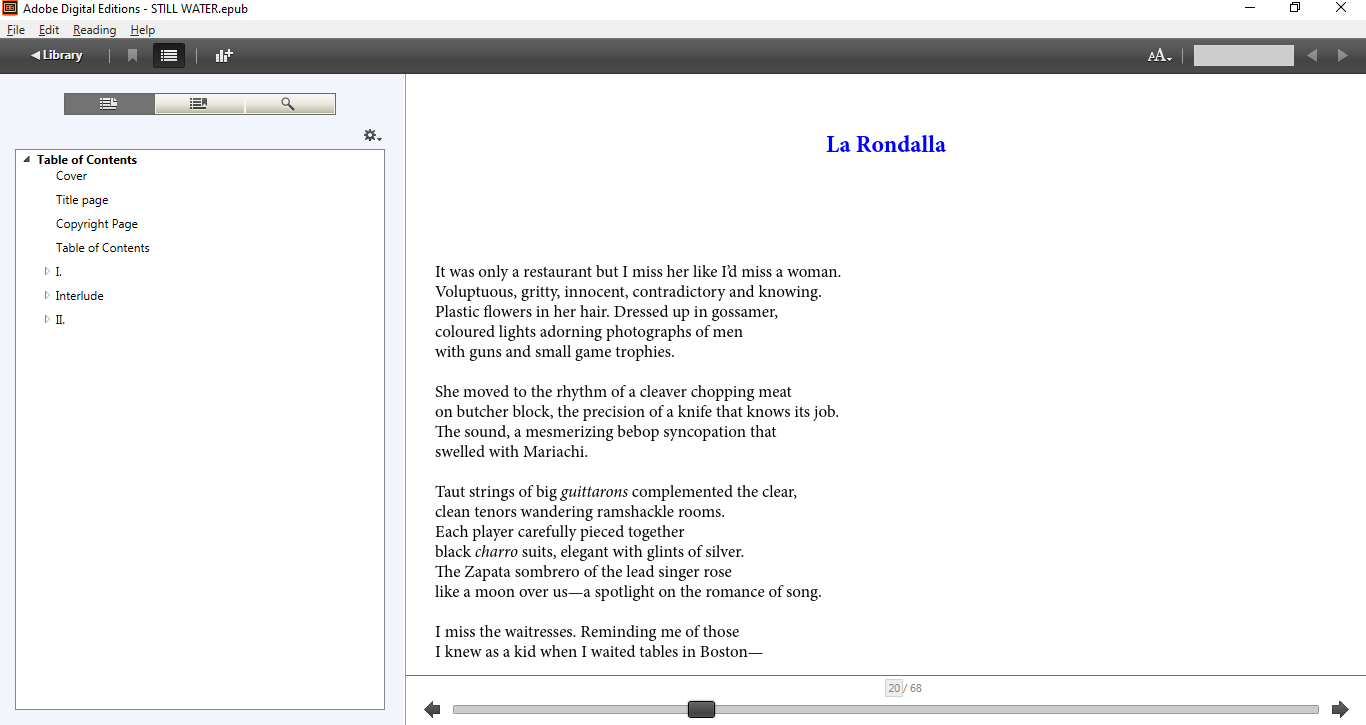Viewport: 1366px width, 725px height.
Task: Click the add-to-bookshelf chart plus icon
Action: [224, 56]
